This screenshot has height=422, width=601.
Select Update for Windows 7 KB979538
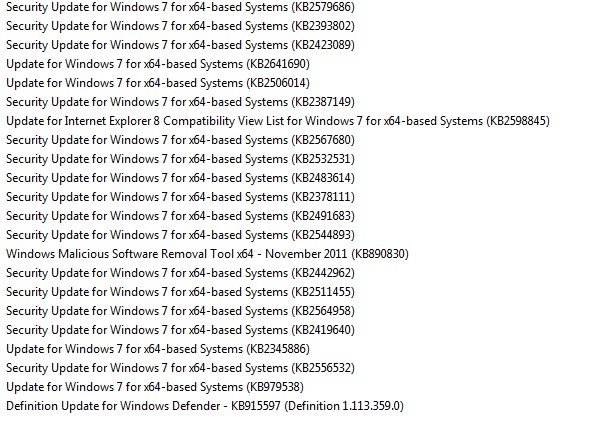pos(155,387)
